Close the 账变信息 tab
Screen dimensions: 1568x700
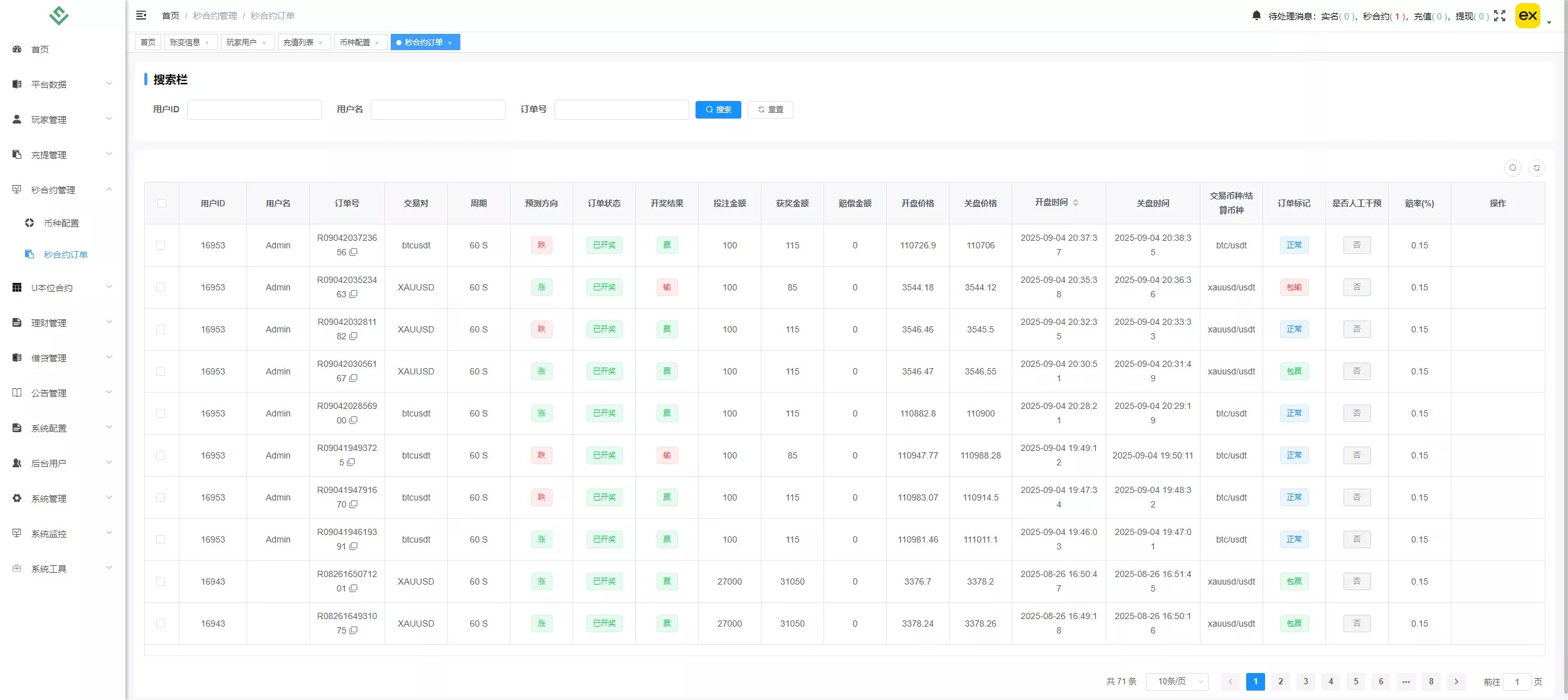(x=207, y=43)
